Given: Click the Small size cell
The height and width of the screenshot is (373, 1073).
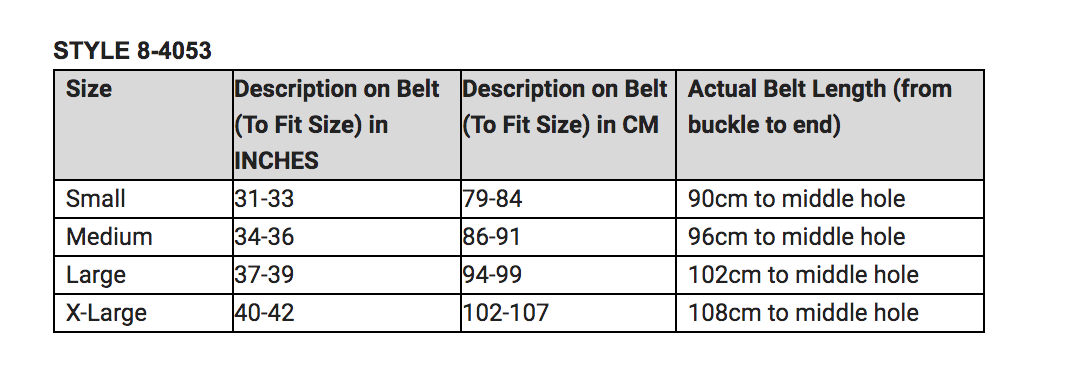Looking at the screenshot, I should (143, 199).
